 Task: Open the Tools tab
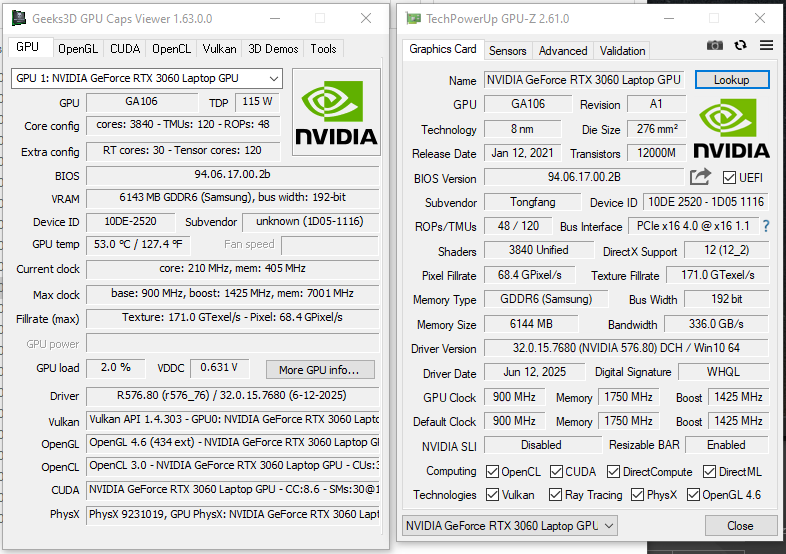[x=323, y=49]
